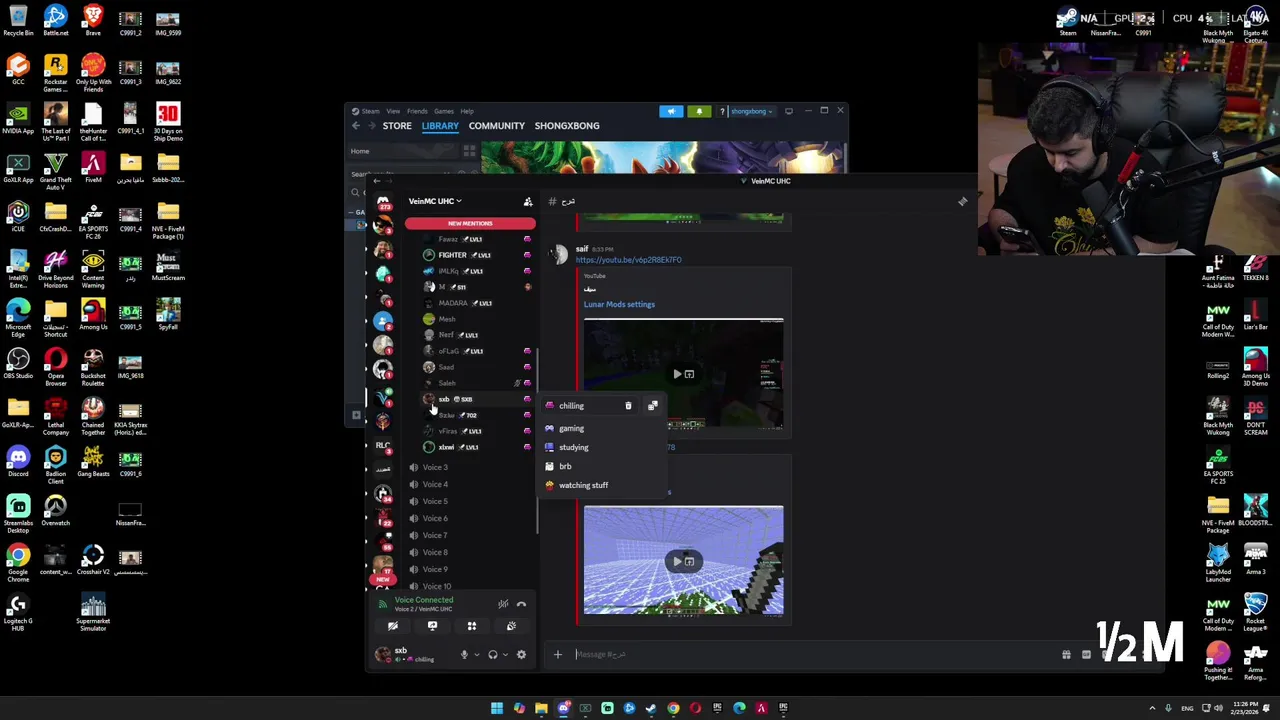The width and height of the screenshot is (1280, 720).
Task: Start an activity button in voice panel
Action: (x=472, y=626)
